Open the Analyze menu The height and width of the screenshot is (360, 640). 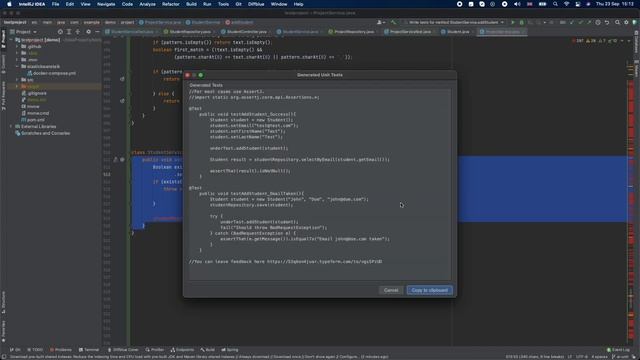[x=147, y=4]
